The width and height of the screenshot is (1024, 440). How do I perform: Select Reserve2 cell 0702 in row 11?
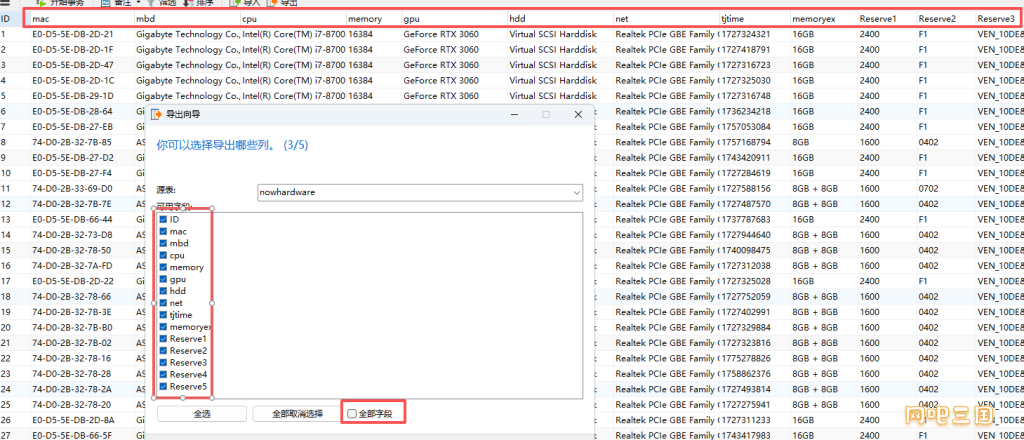coord(946,188)
